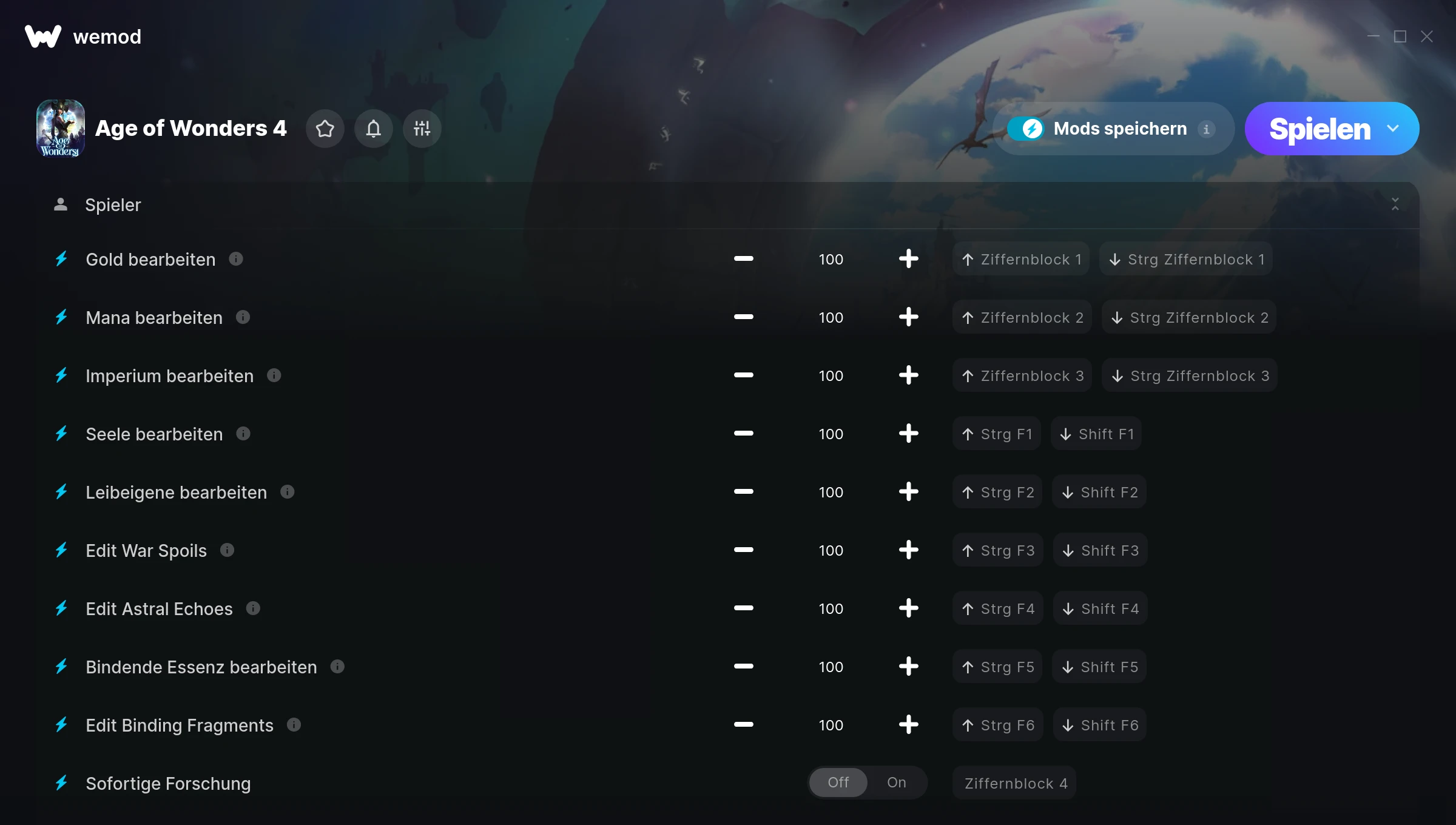Add Age of Wonders 4 to favorites

point(325,129)
